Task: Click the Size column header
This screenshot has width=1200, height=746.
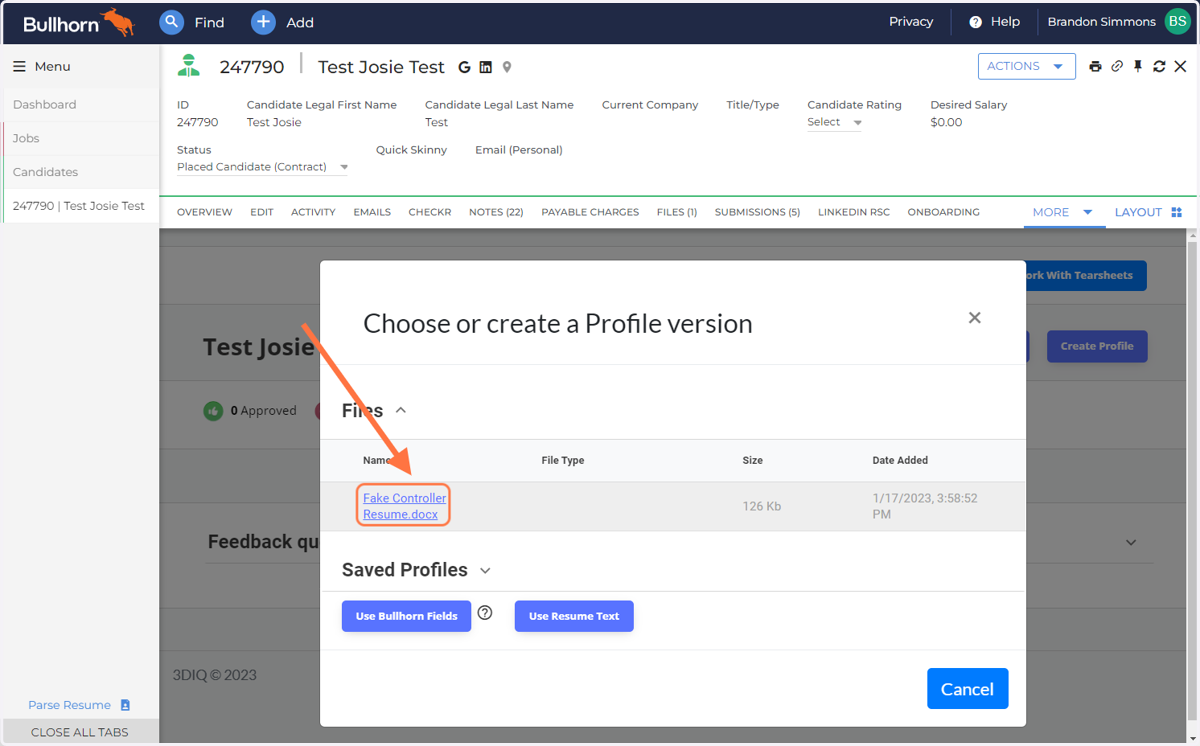Action: (x=753, y=461)
